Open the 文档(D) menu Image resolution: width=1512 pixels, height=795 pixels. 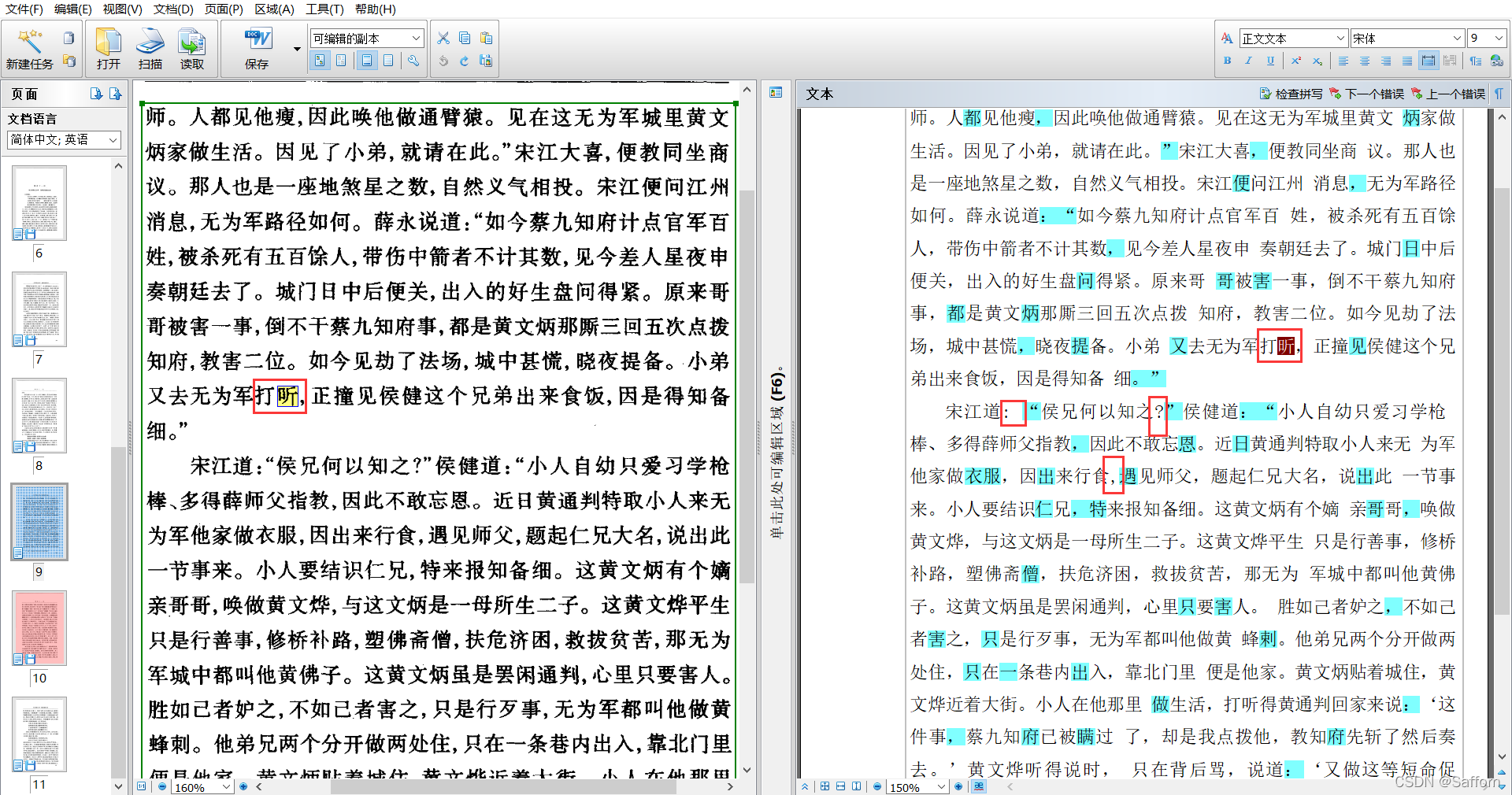click(x=173, y=9)
